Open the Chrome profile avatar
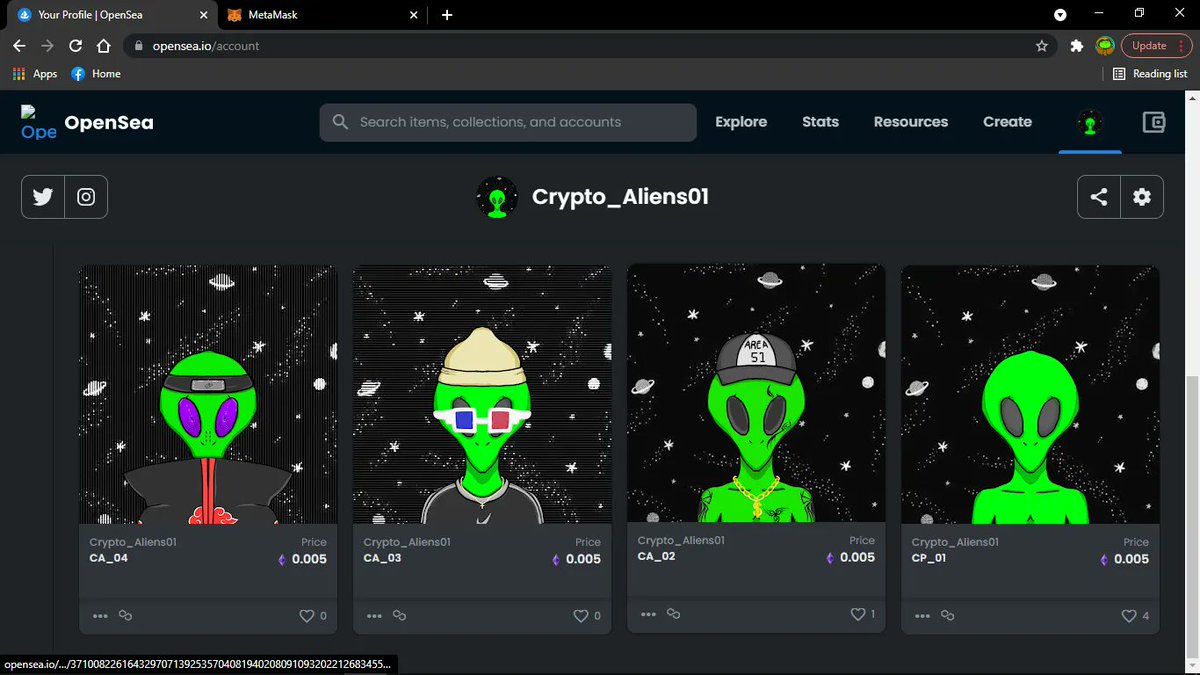Viewport: 1200px width, 675px height. (1105, 46)
